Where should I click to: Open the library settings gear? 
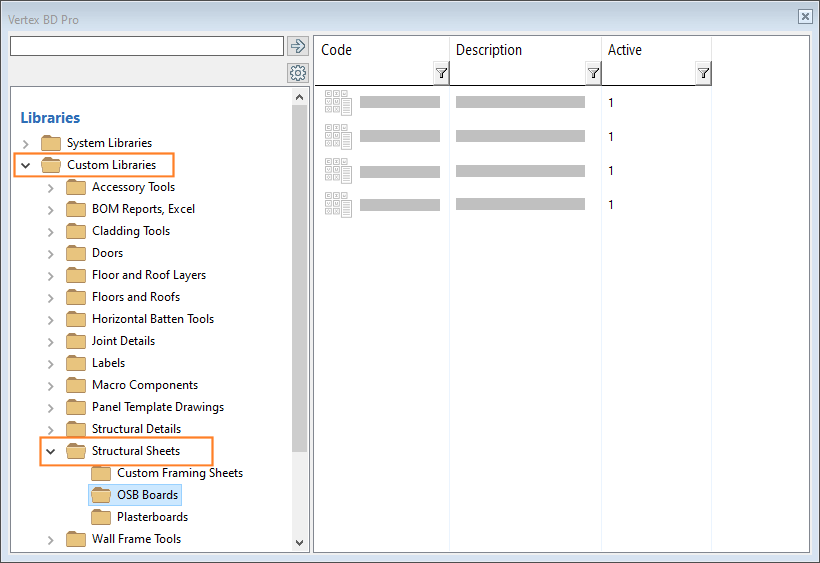[297, 73]
